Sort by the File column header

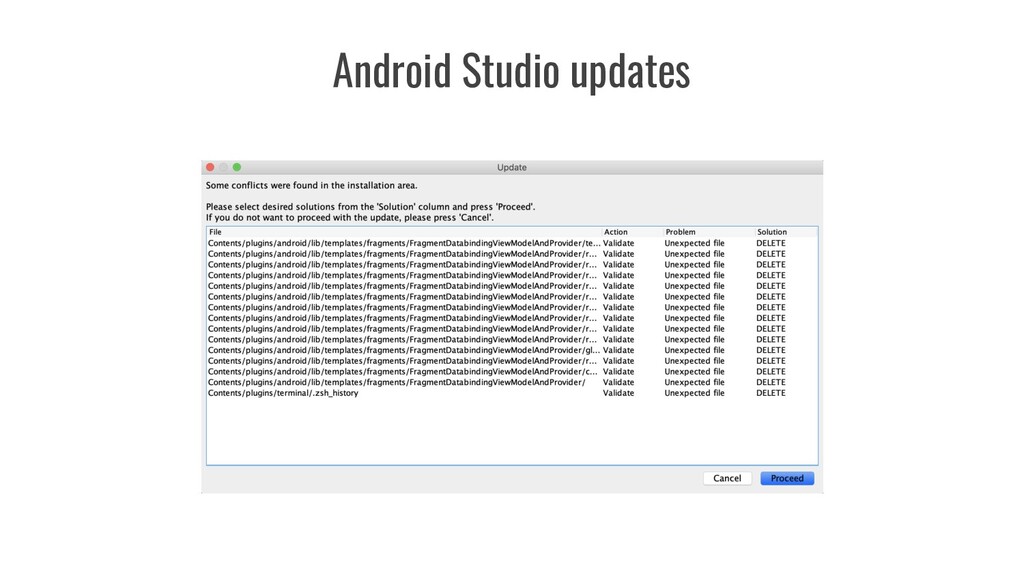[x=404, y=232]
